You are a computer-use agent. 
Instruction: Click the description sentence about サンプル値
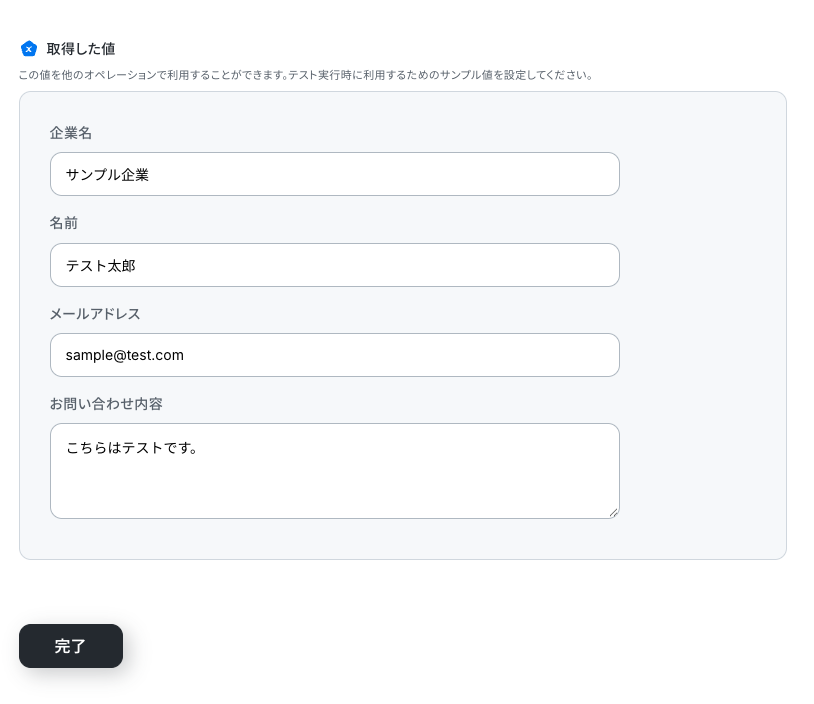[x=306, y=75]
